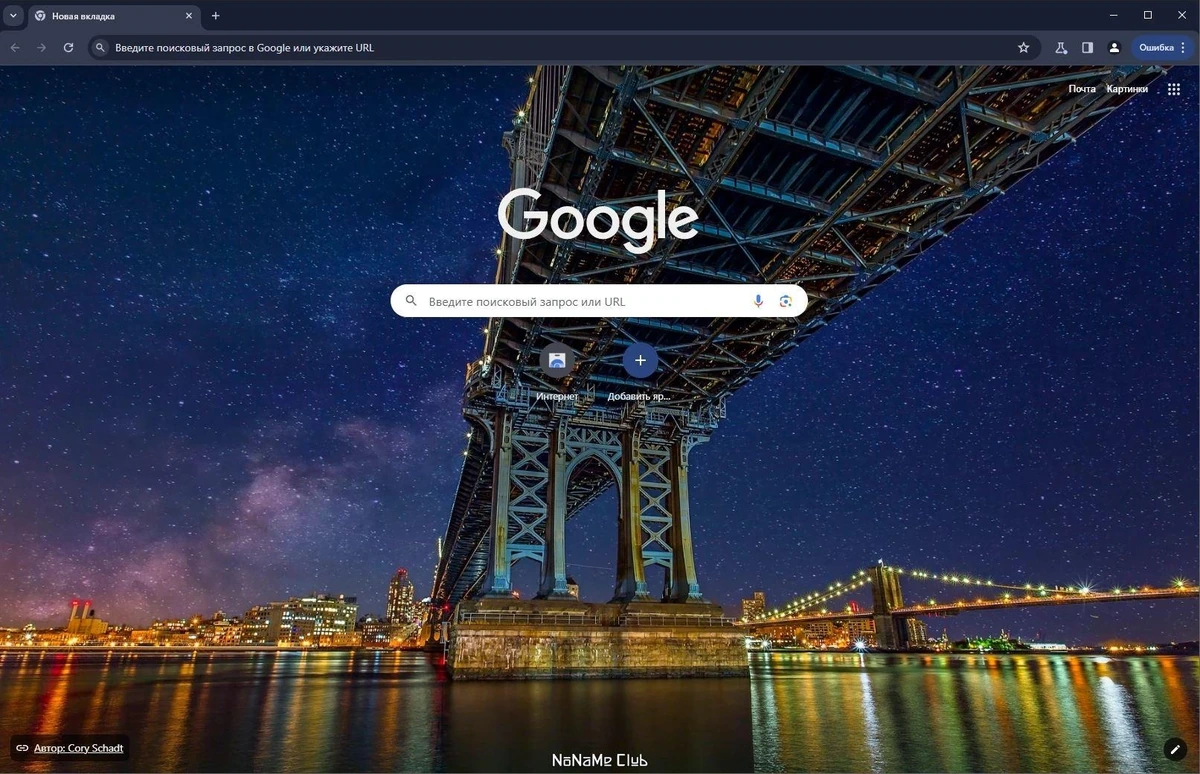The image size is (1200, 774).
Task: Go forward with the forward arrow
Action: (42, 47)
